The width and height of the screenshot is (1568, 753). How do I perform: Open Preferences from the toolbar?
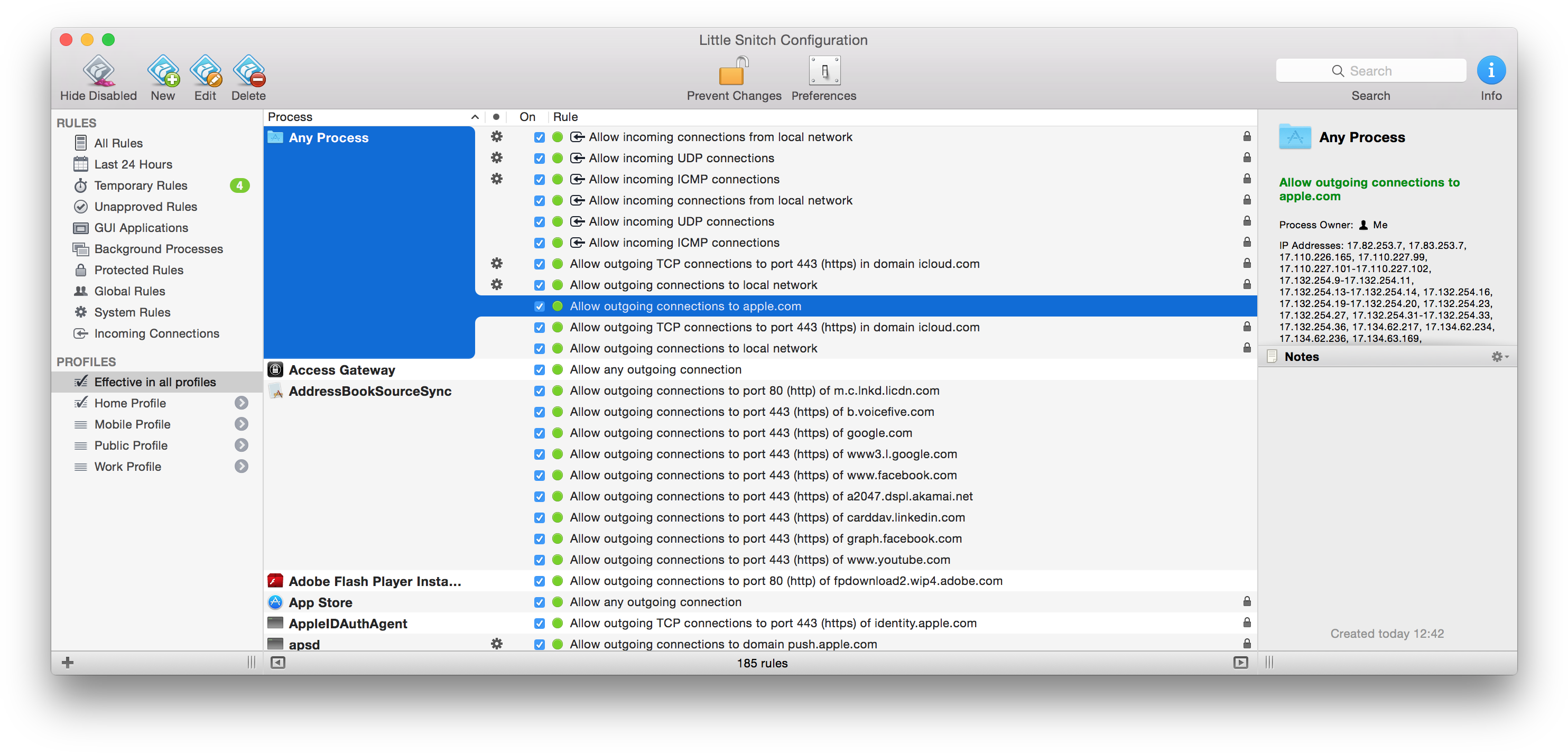823,72
